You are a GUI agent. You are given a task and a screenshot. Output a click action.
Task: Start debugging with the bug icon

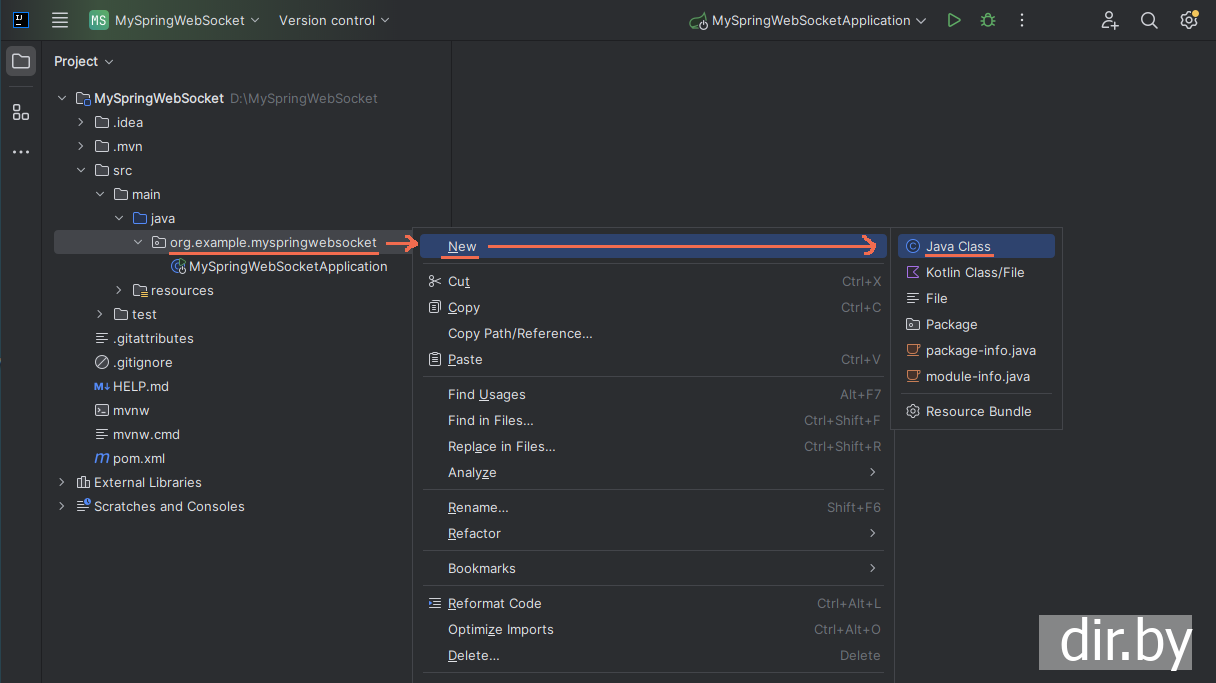point(988,20)
